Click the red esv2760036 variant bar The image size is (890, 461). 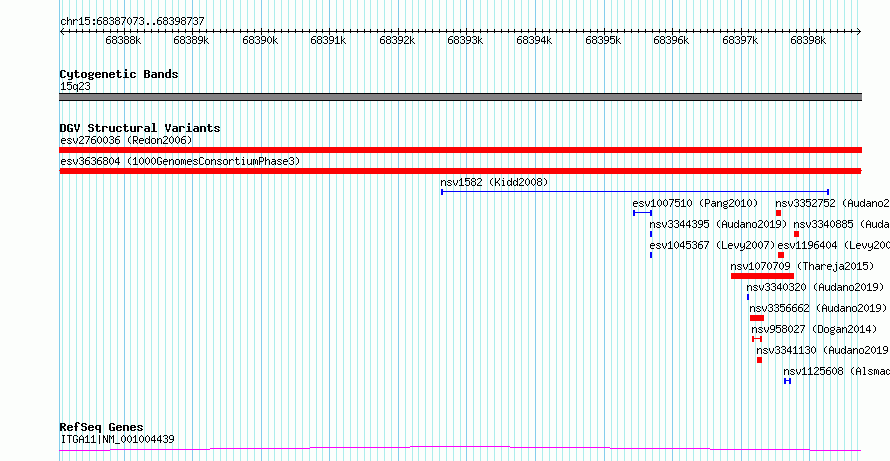point(460,150)
